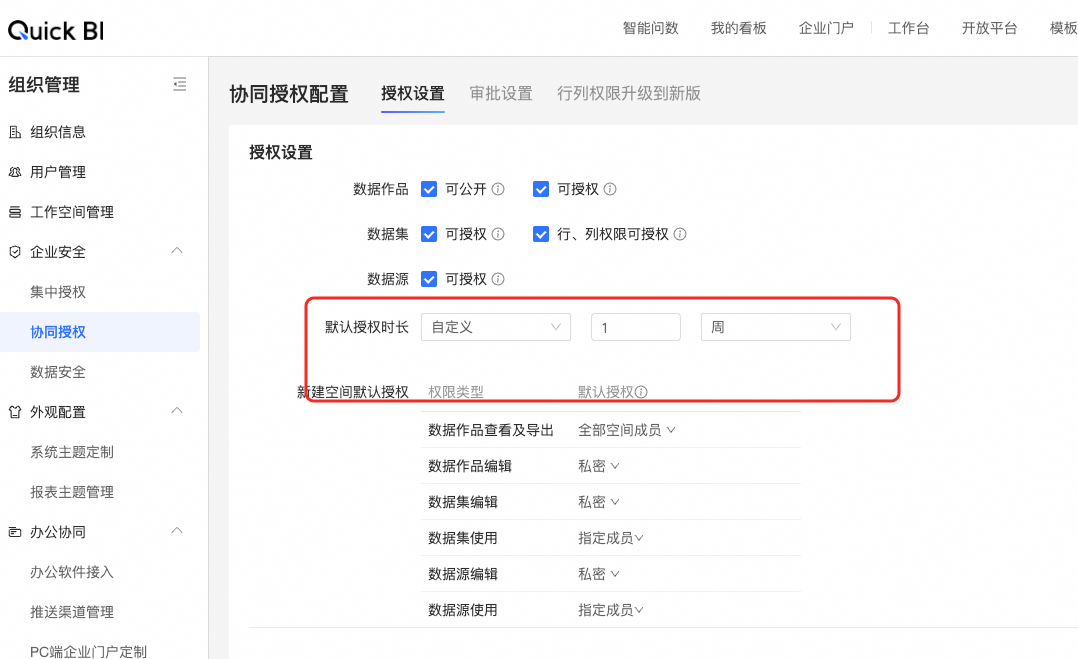Screen dimensions: 1078x659
Task: Open 行列权限升级到新版 tab link
Action: pos(629,94)
